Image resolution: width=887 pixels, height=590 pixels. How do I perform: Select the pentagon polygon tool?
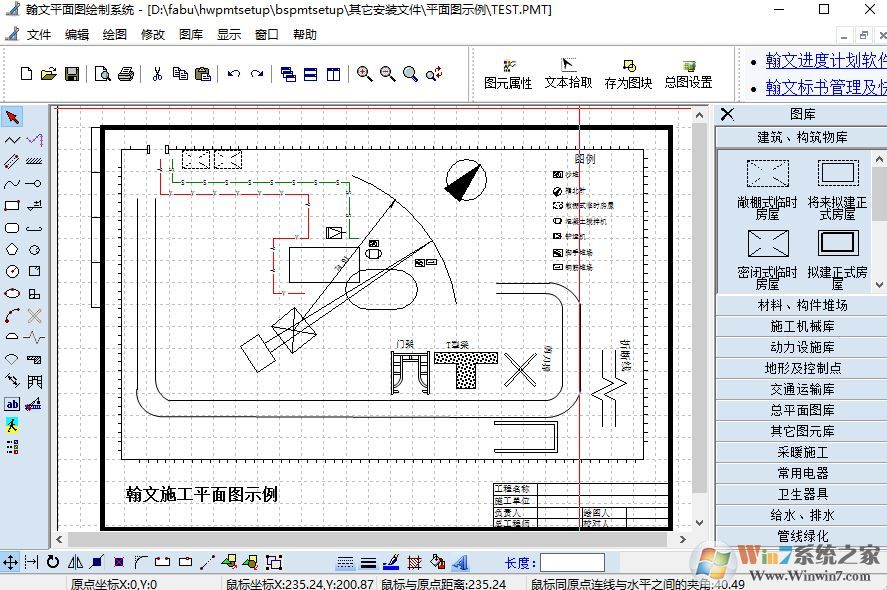[12, 249]
